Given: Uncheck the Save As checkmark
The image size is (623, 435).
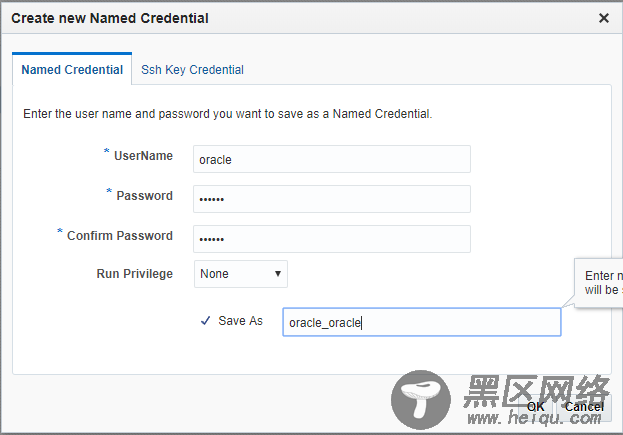Looking at the screenshot, I should (x=205, y=321).
